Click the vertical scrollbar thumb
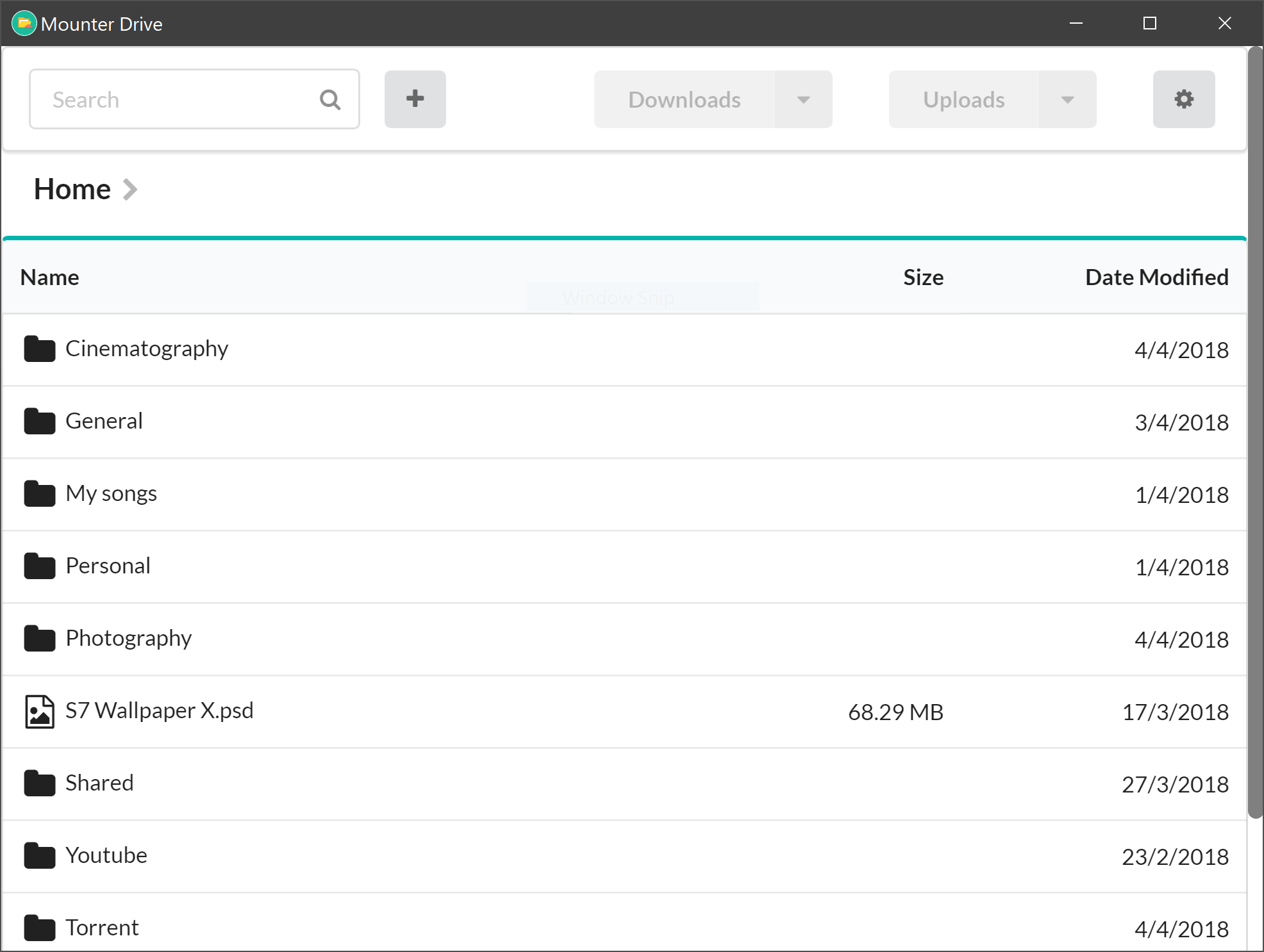Viewport: 1264px width, 952px height. click(x=1255, y=429)
